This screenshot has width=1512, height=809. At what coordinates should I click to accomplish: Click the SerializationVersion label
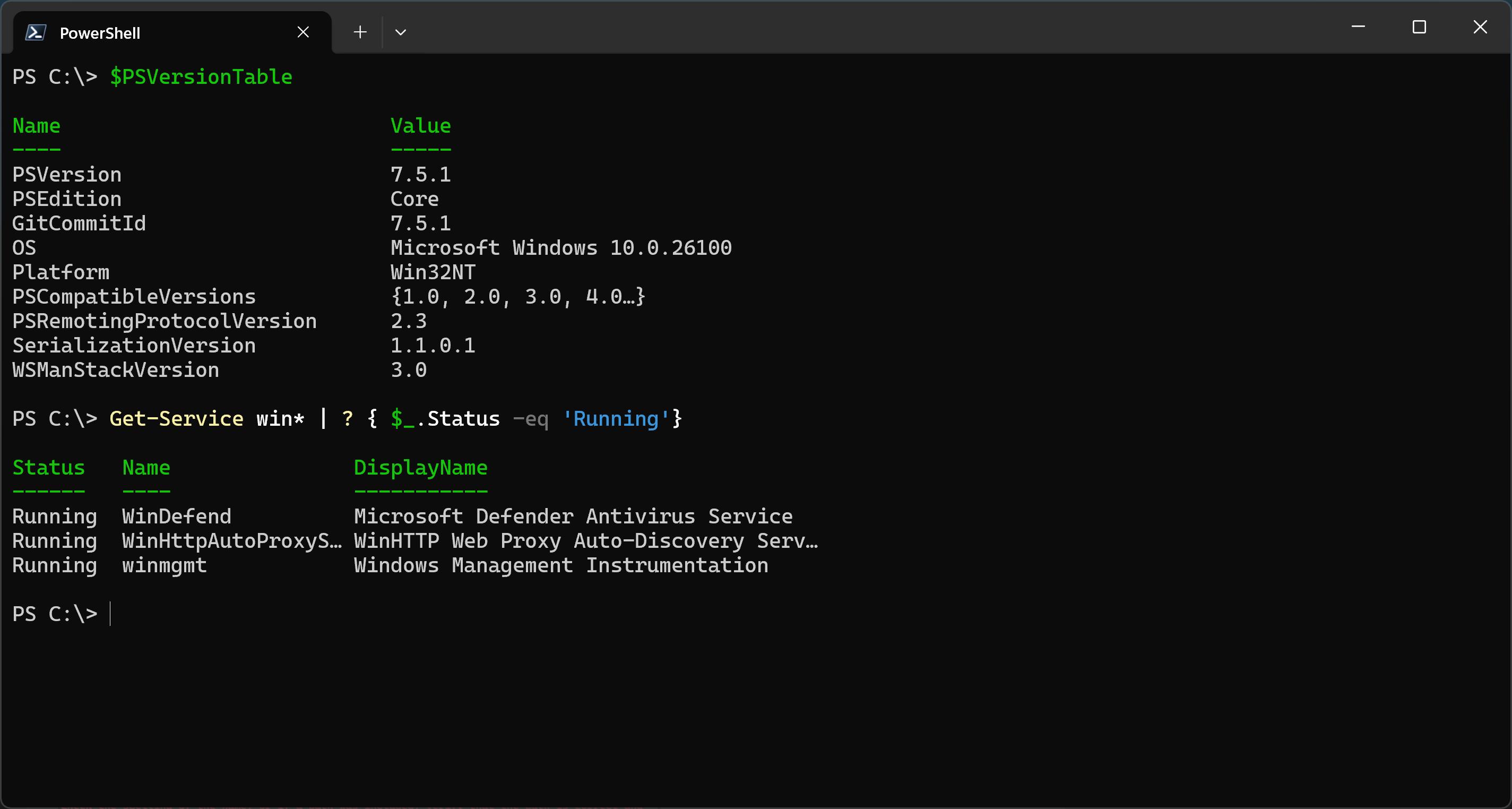[134, 346]
